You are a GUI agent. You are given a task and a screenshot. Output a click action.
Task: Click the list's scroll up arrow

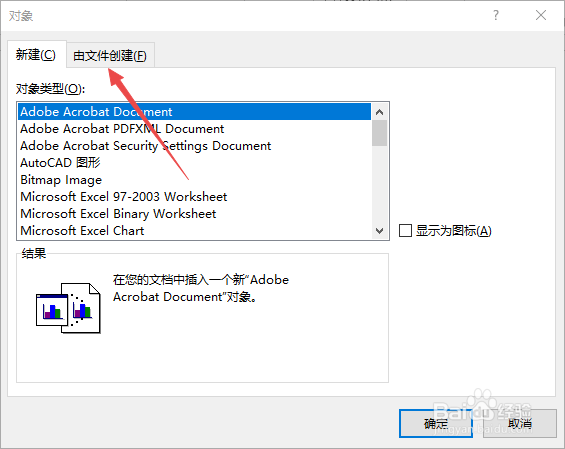coord(379,112)
